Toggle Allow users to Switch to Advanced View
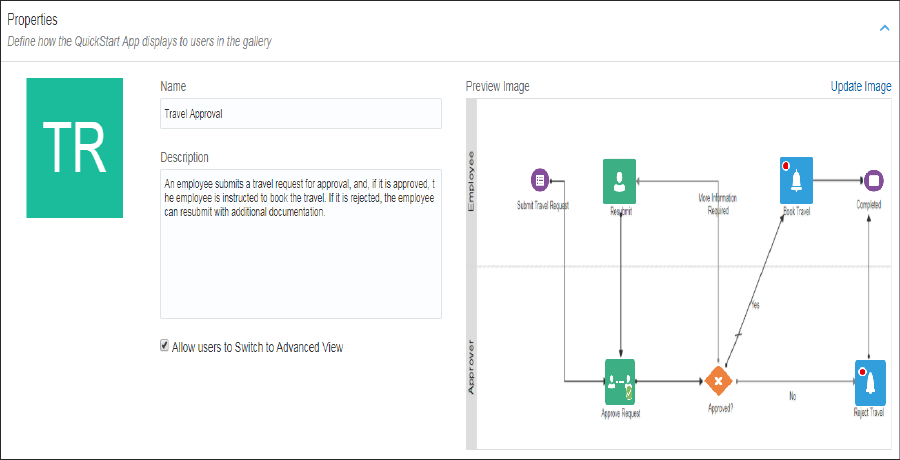Screen dimensions: 900x460 165,346
